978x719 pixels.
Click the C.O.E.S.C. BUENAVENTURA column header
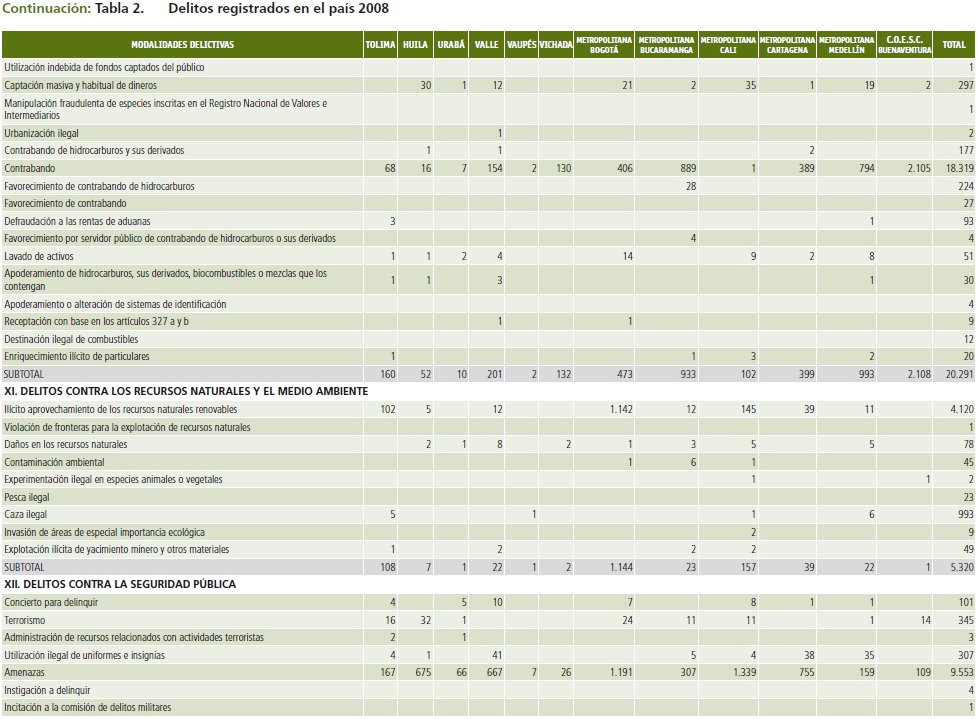[904, 45]
